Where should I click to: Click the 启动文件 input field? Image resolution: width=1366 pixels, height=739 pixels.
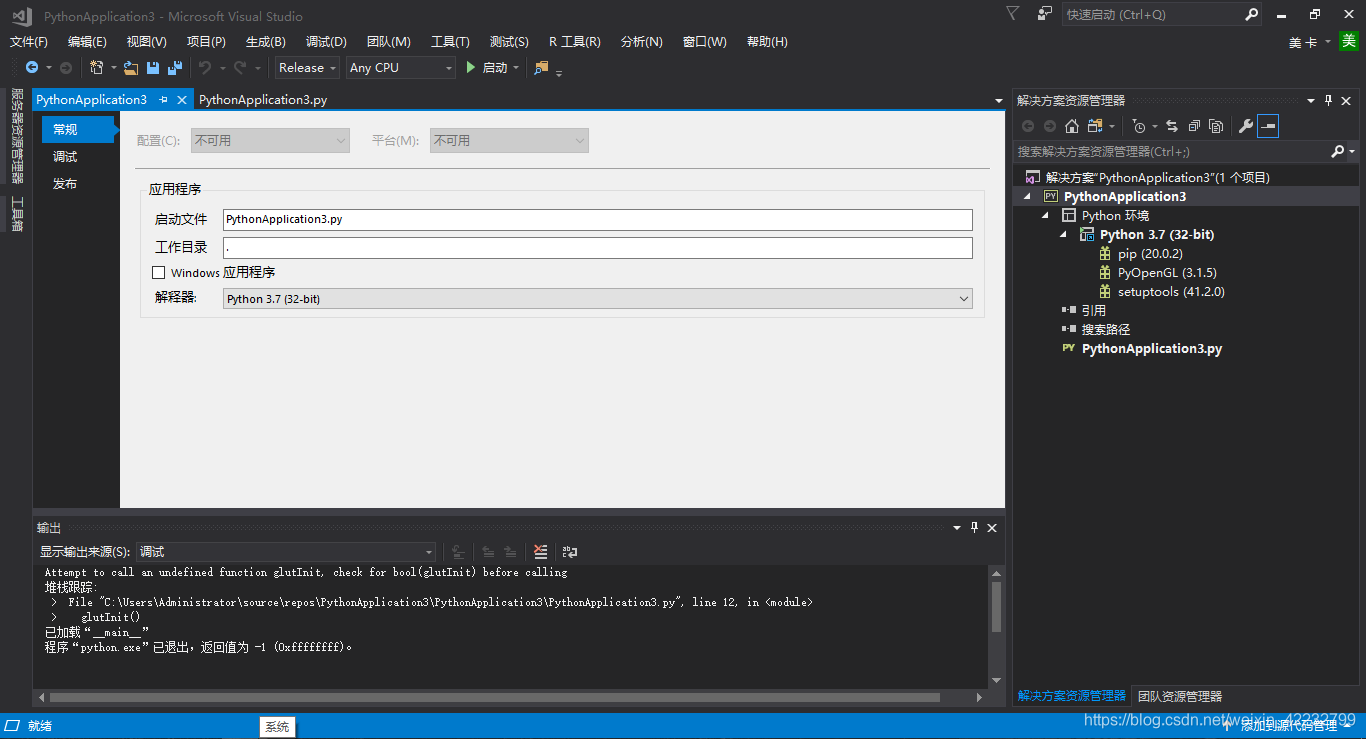click(598, 219)
